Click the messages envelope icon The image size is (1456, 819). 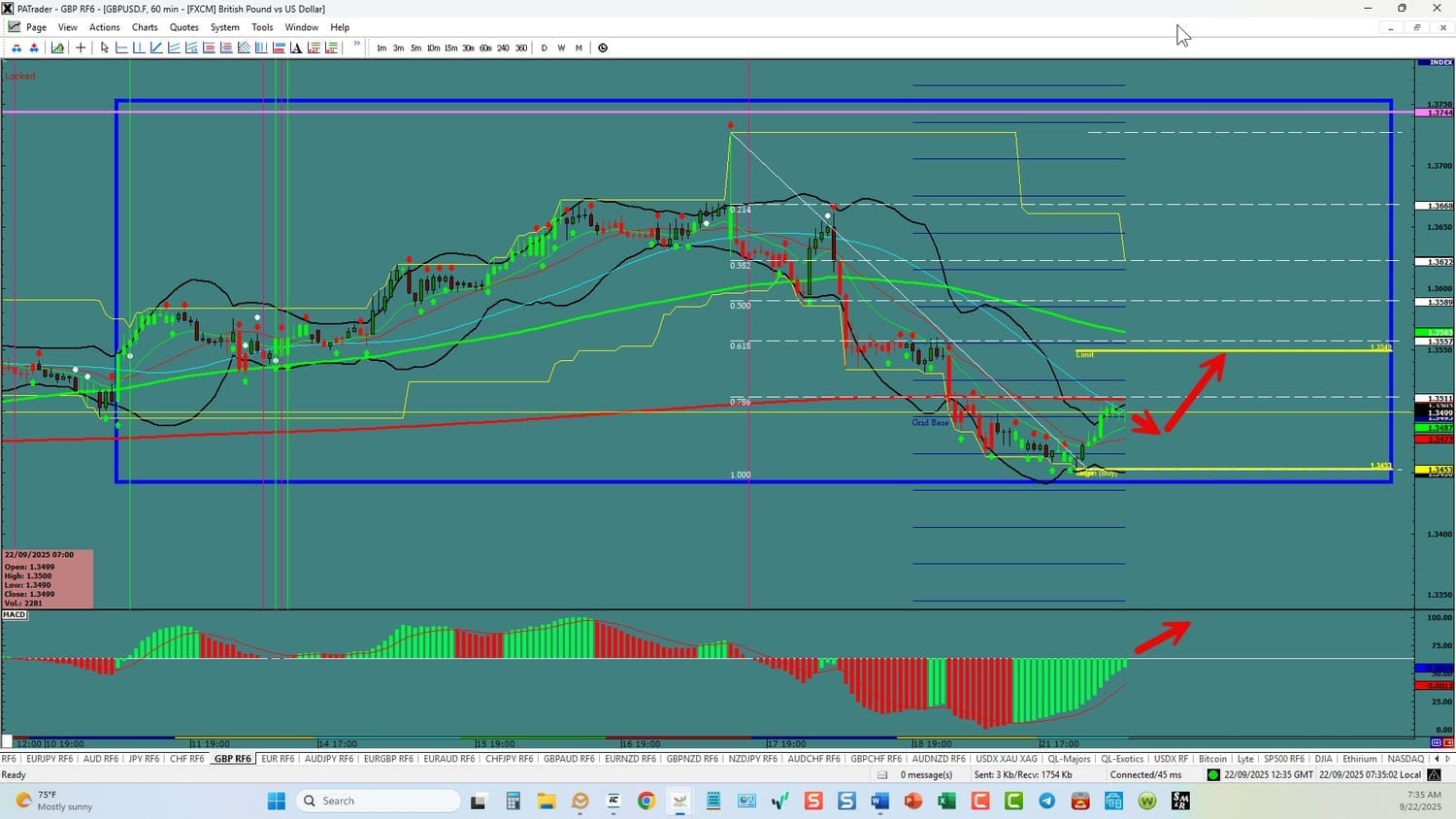point(882,774)
